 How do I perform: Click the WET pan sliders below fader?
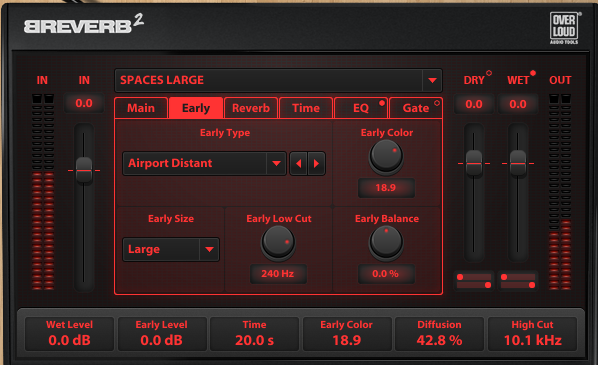(518, 281)
